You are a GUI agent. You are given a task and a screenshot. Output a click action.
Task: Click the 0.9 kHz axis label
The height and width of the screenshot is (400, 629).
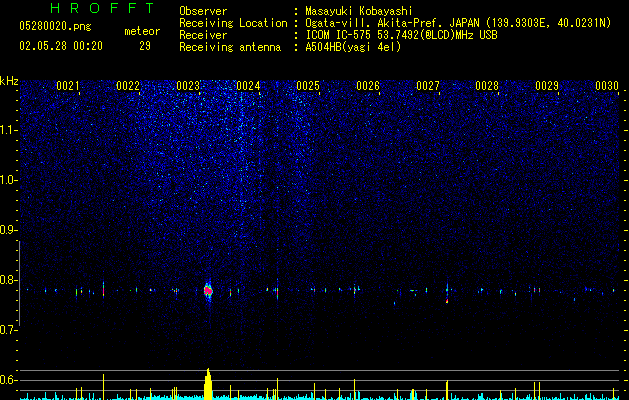pyautogui.click(x=8, y=230)
